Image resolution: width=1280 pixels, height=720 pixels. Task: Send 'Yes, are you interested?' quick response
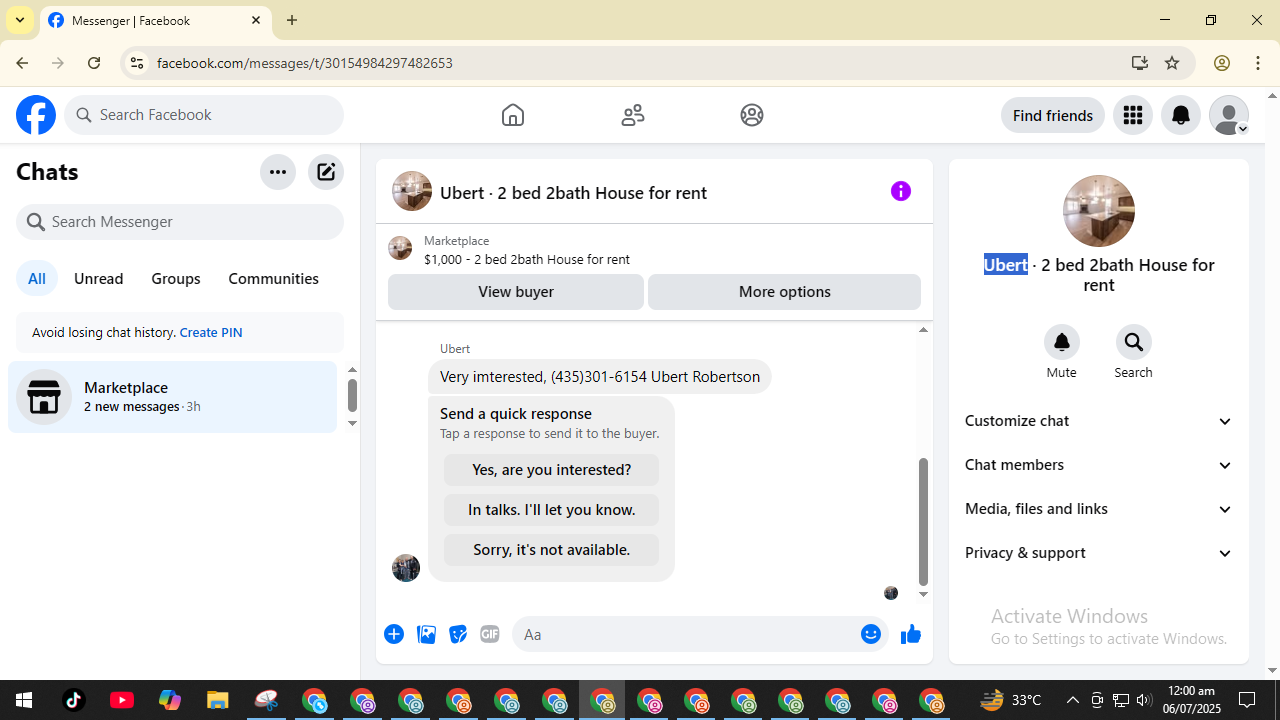pos(552,470)
